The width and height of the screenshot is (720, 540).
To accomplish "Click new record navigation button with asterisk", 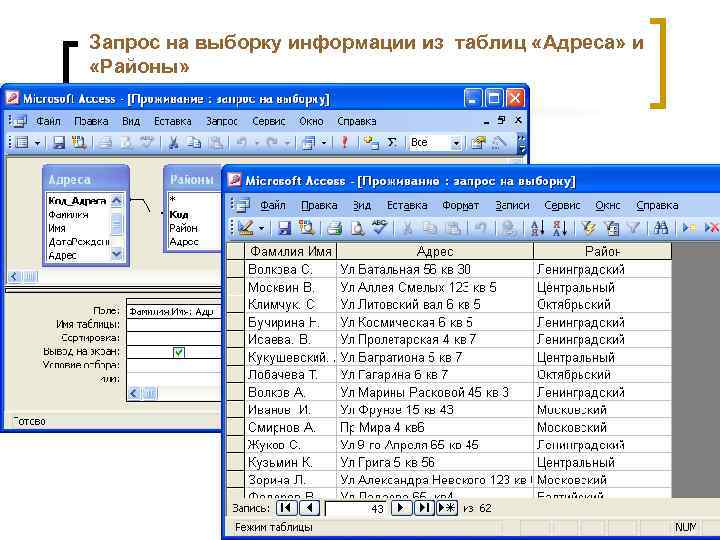I will (447, 508).
